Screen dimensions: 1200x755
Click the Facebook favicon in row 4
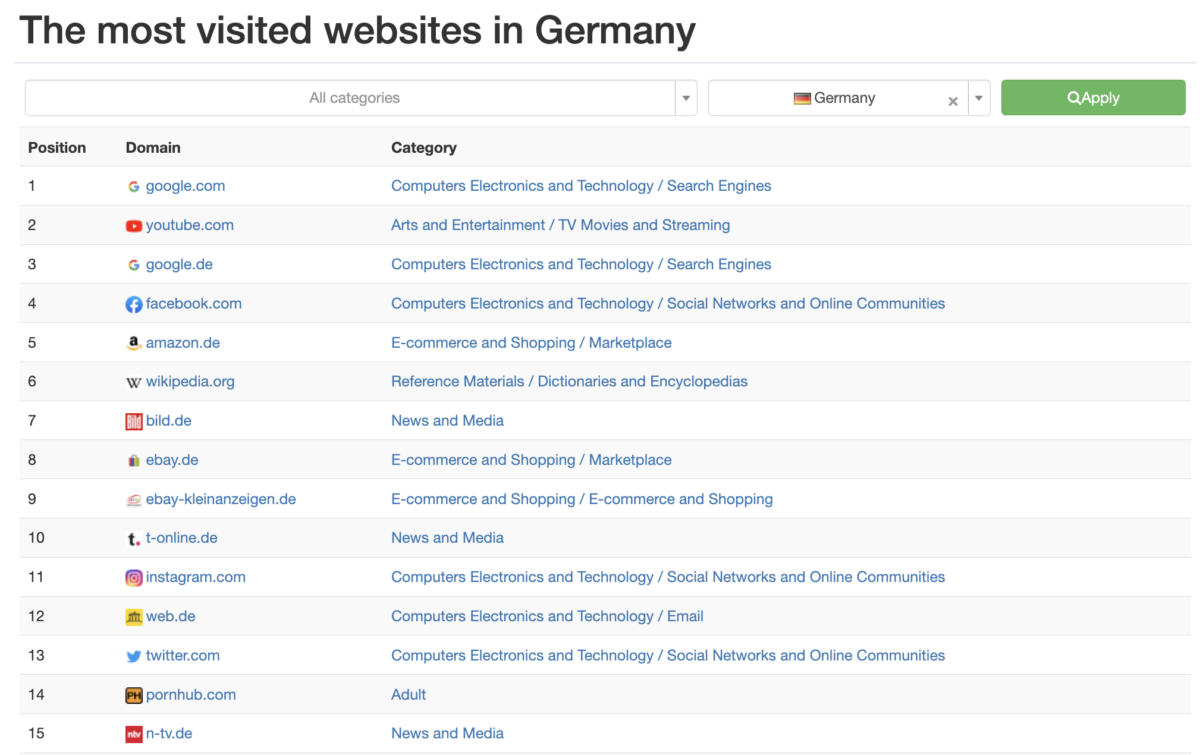click(134, 304)
